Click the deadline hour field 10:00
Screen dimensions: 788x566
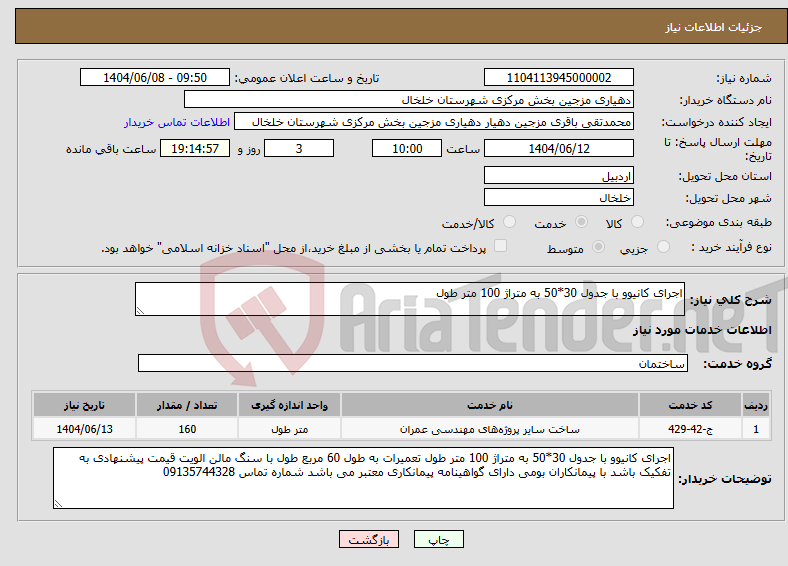(x=407, y=148)
